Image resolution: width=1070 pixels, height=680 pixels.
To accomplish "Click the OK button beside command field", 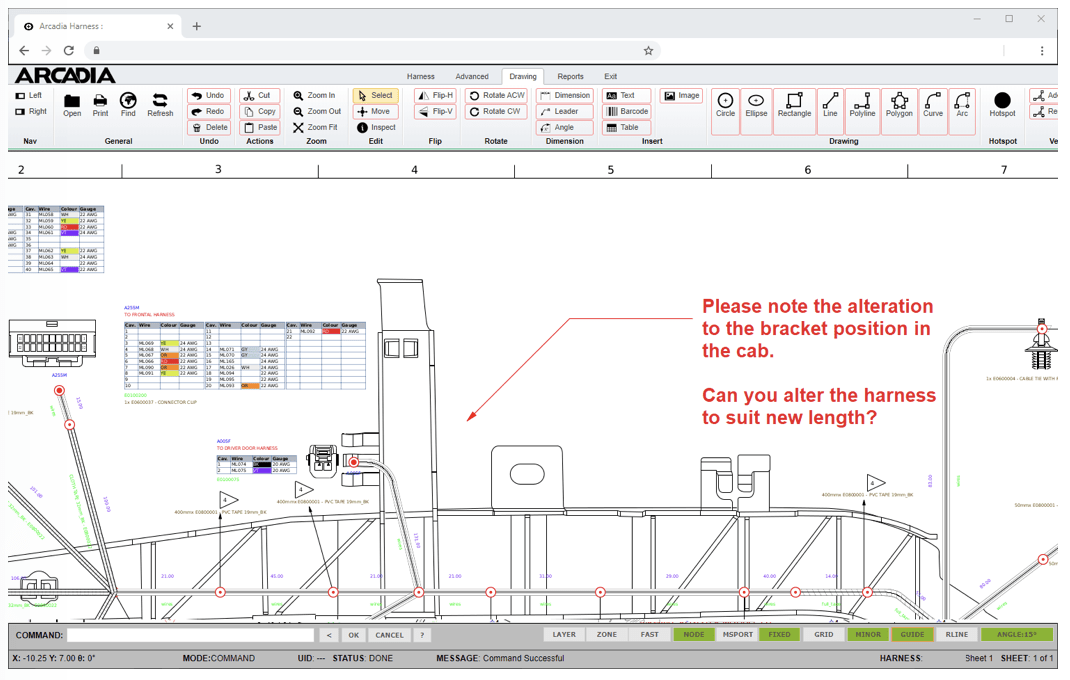I will (353, 635).
